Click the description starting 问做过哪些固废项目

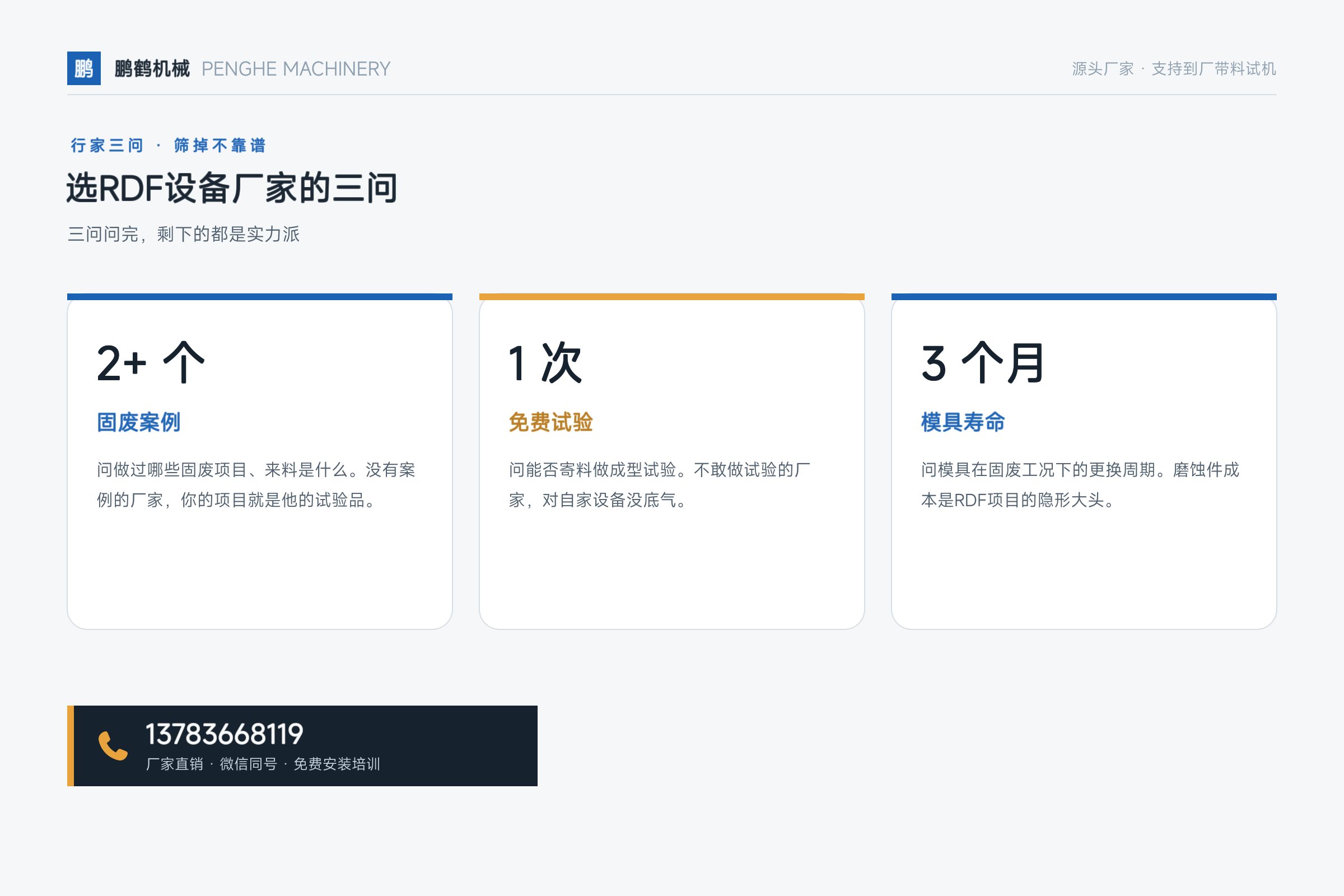click(256, 484)
